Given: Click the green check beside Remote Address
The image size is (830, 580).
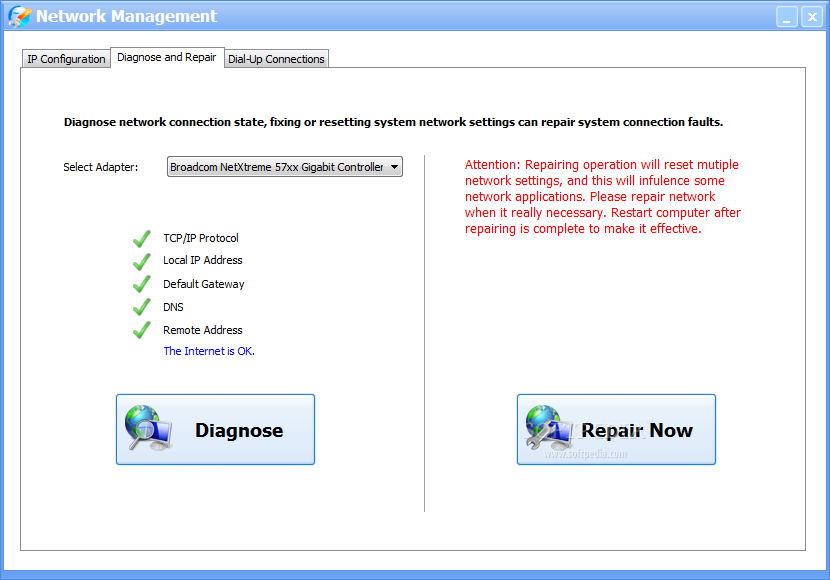Looking at the screenshot, I should pos(141,330).
